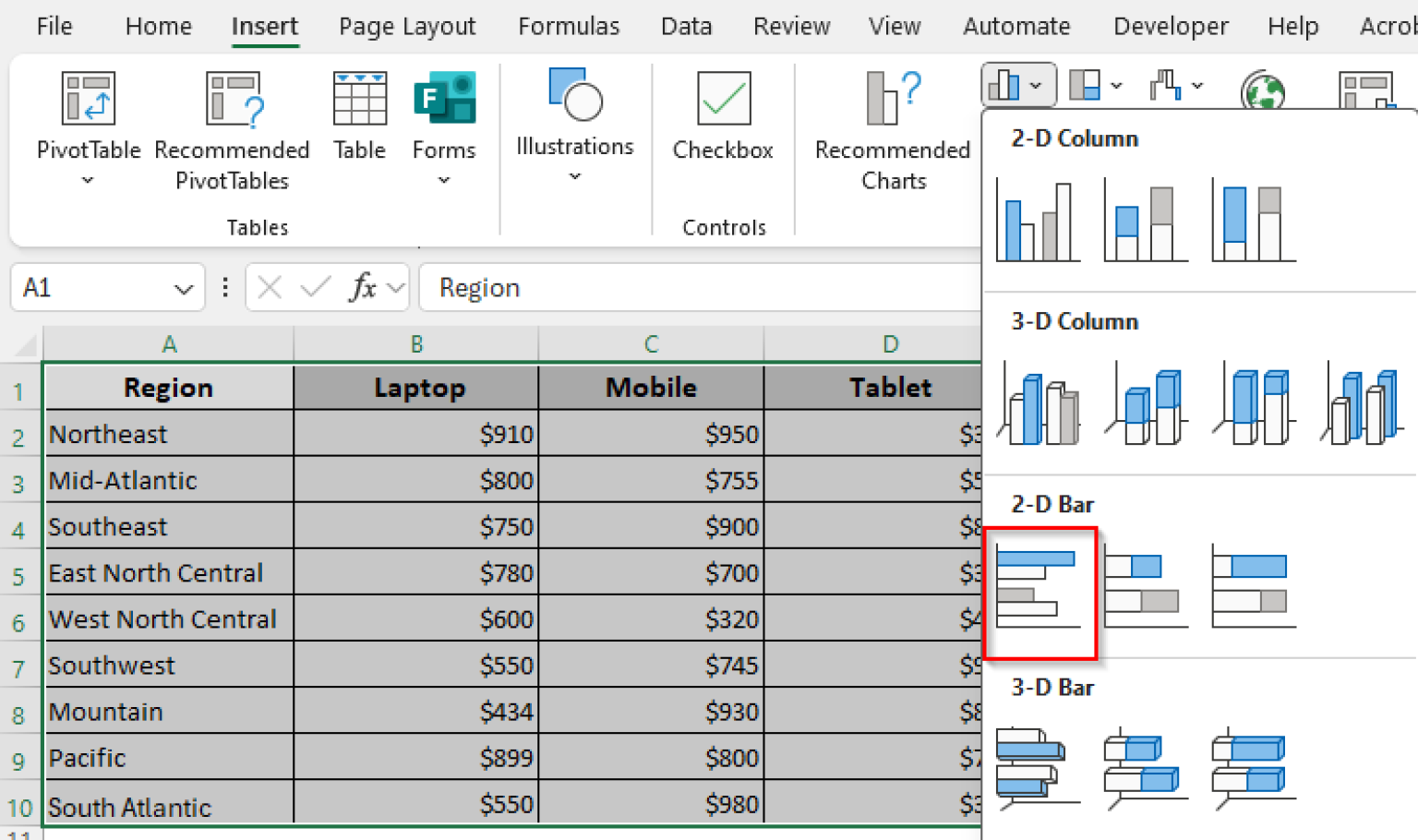1418x840 pixels.
Task: Switch to the Data tab
Action: [x=686, y=26]
